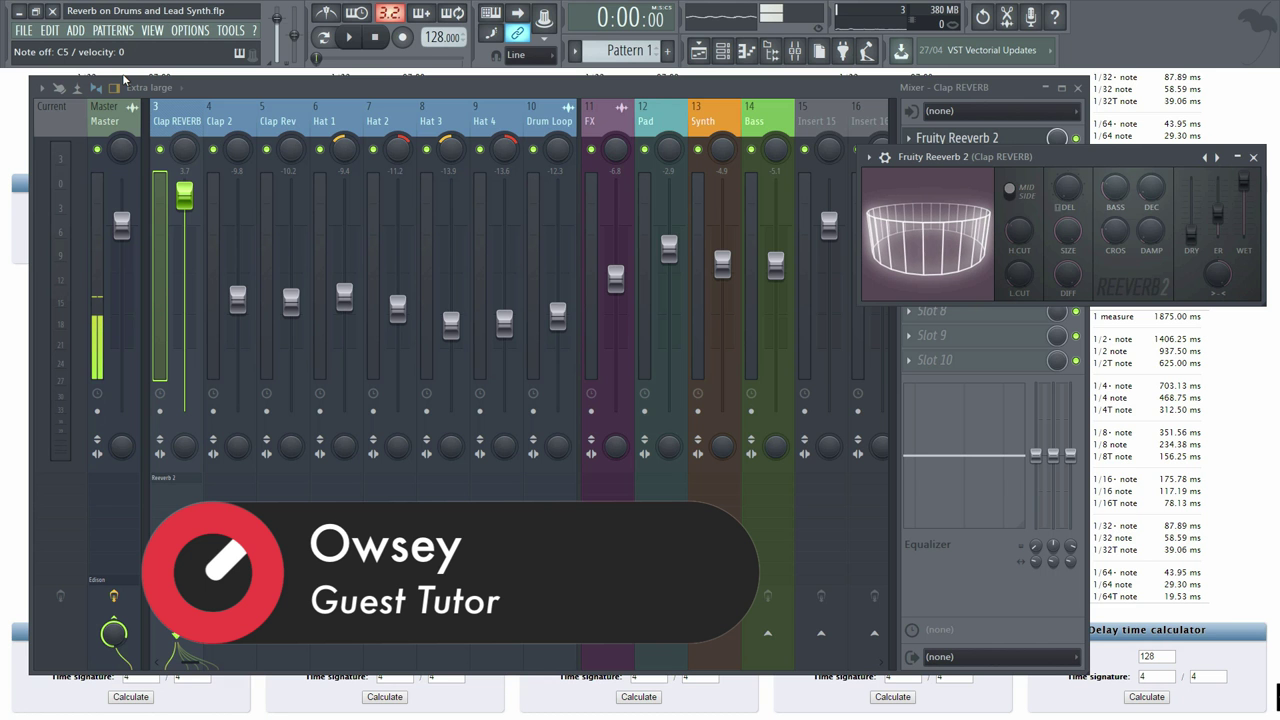Click the Record button in transport
The height and width of the screenshot is (720, 1280).
(402, 38)
